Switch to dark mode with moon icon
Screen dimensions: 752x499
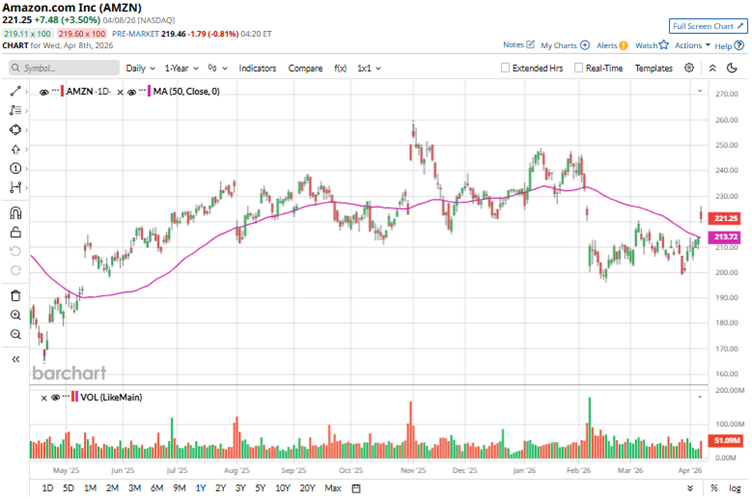click(712, 68)
